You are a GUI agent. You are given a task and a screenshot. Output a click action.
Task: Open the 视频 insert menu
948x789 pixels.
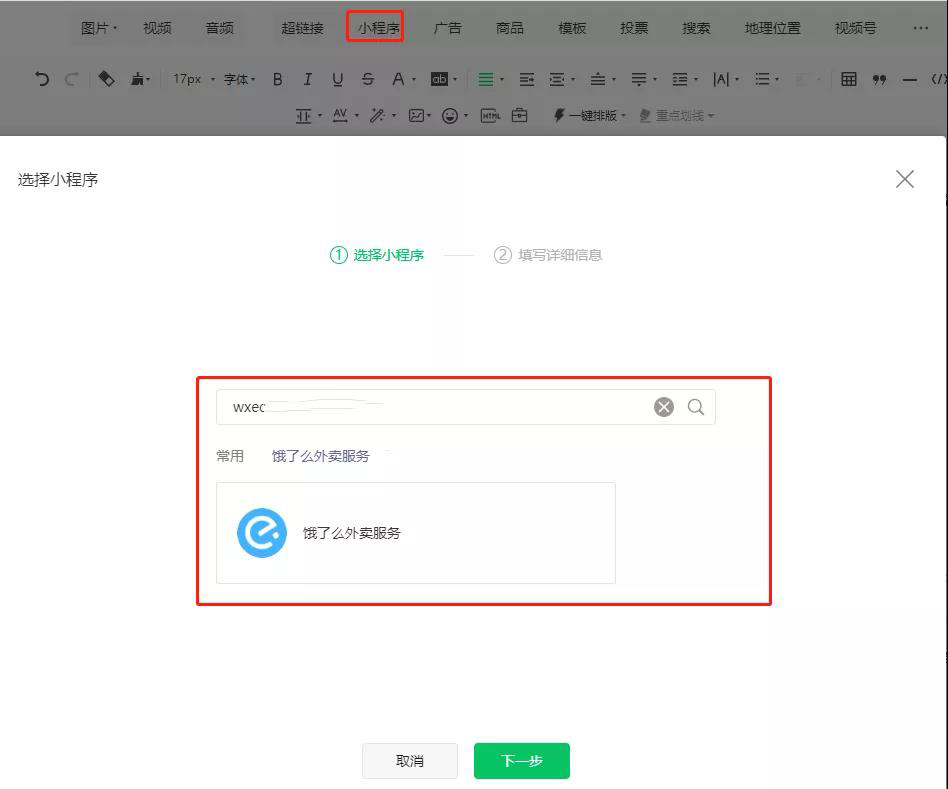[x=157, y=28]
